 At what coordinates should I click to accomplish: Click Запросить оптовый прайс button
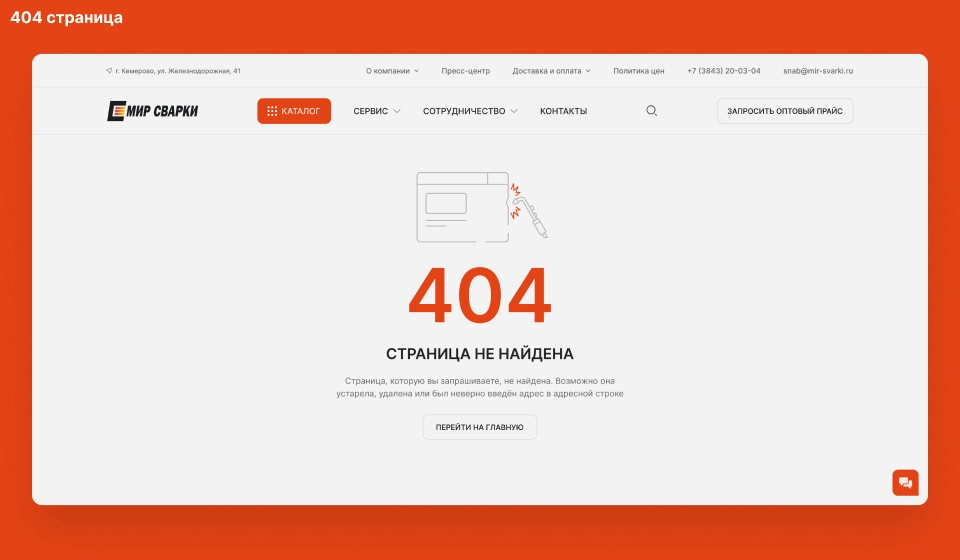[785, 111]
